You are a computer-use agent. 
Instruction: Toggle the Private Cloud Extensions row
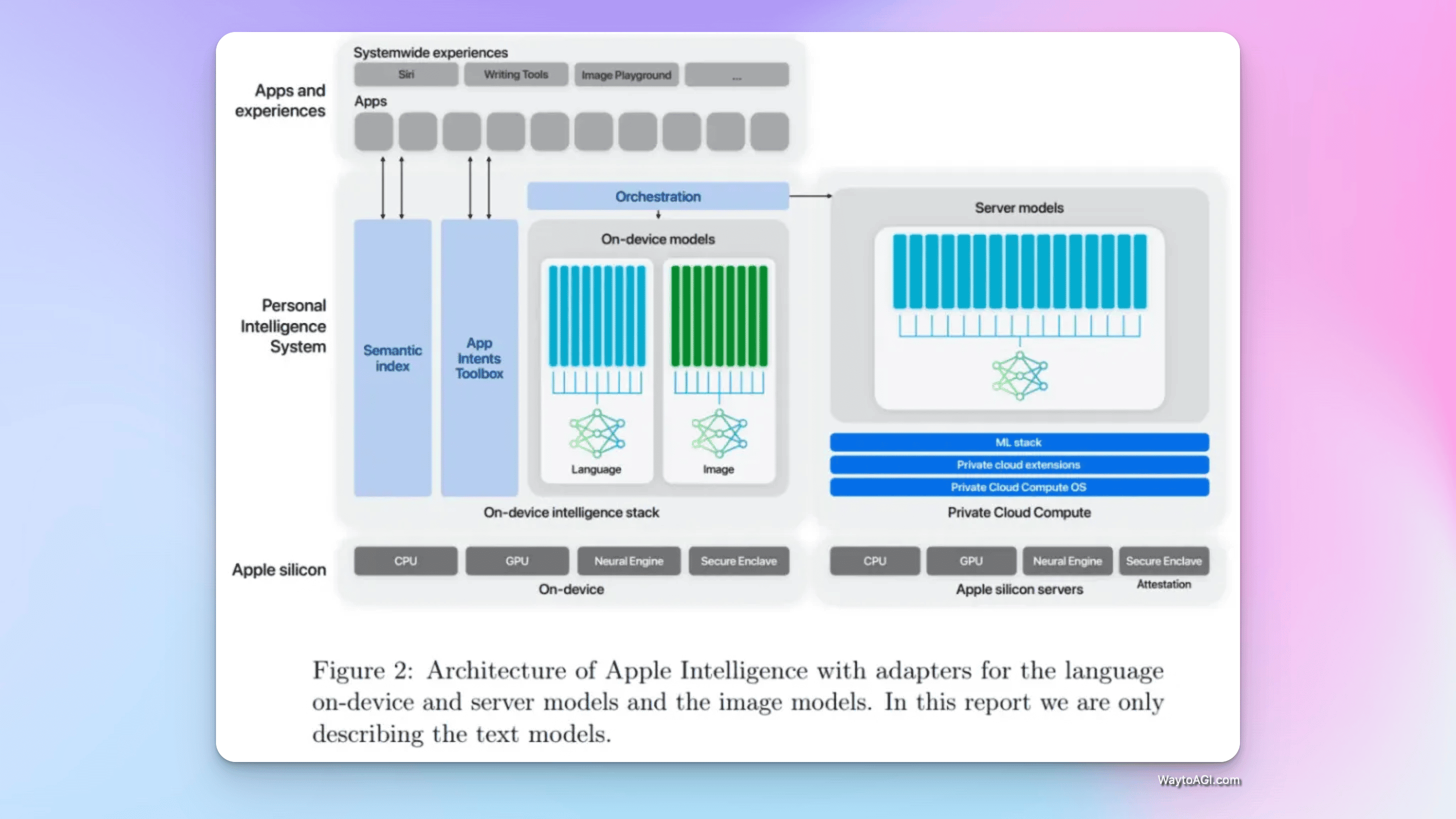pos(1019,465)
